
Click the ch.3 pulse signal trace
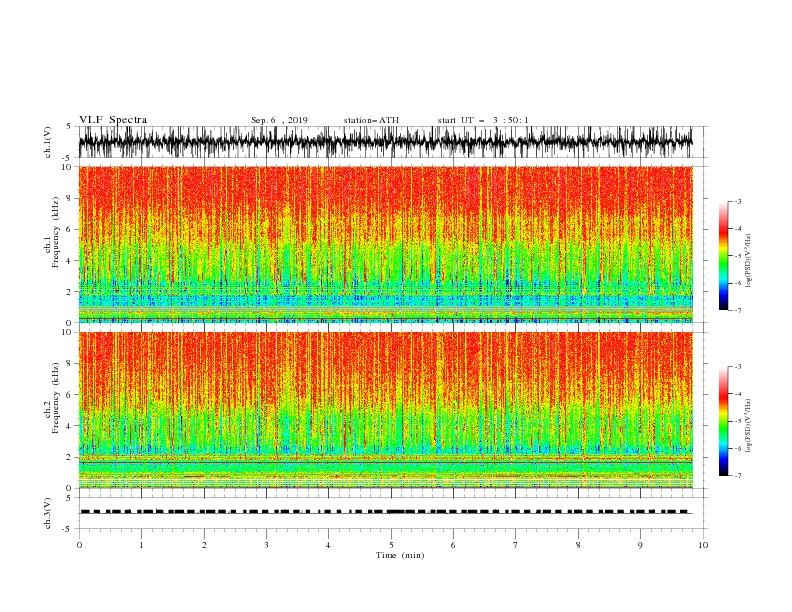click(385, 512)
